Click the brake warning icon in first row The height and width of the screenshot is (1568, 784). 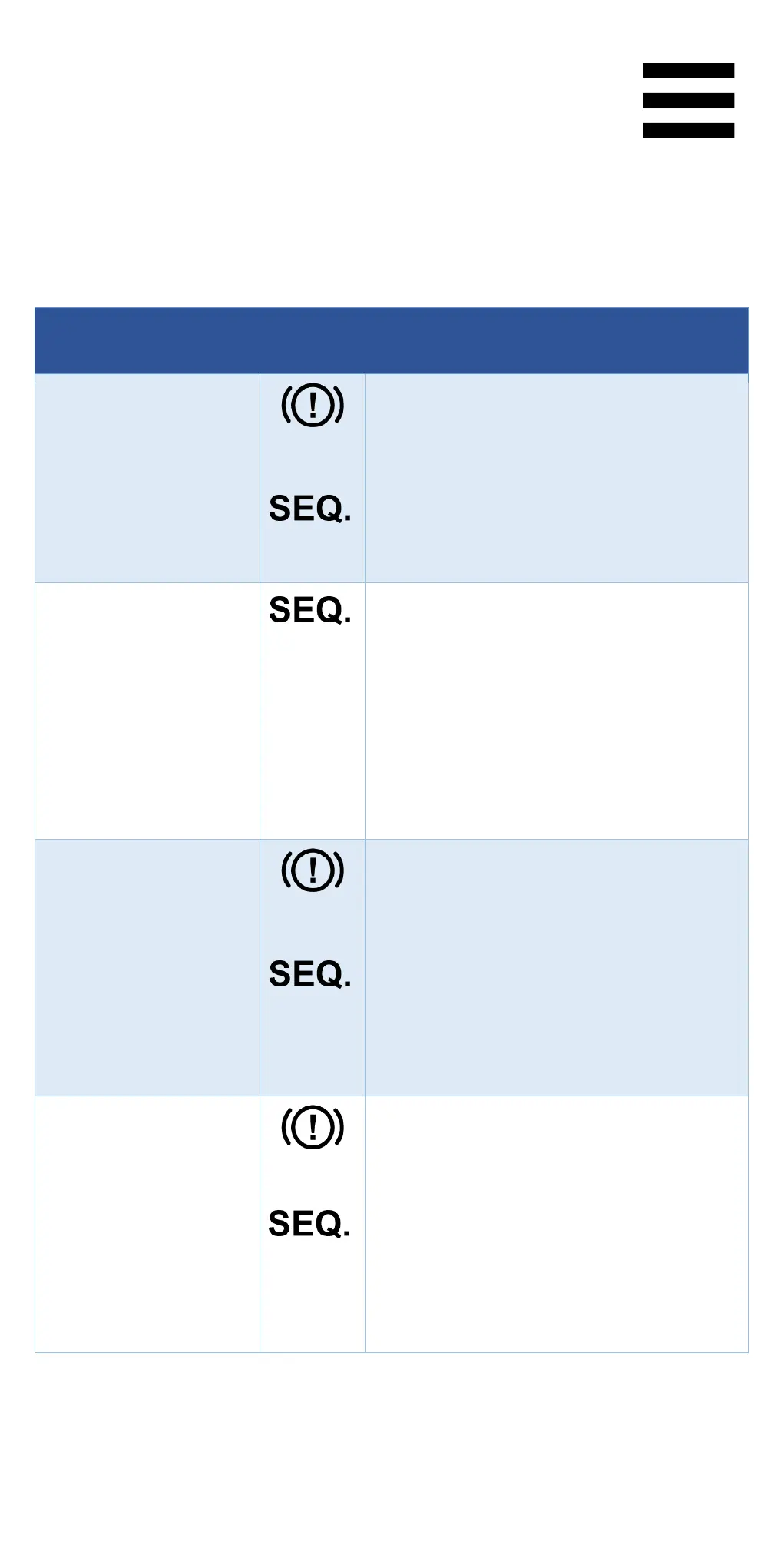pos(313,405)
